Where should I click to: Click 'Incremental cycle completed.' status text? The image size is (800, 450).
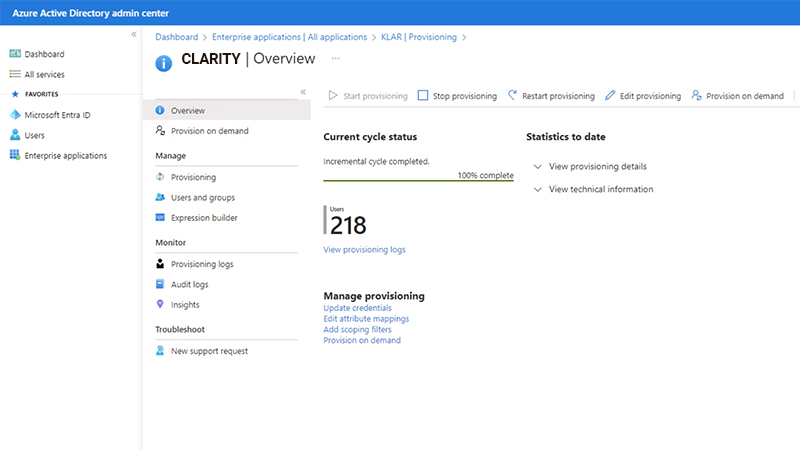(x=376, y=161)
